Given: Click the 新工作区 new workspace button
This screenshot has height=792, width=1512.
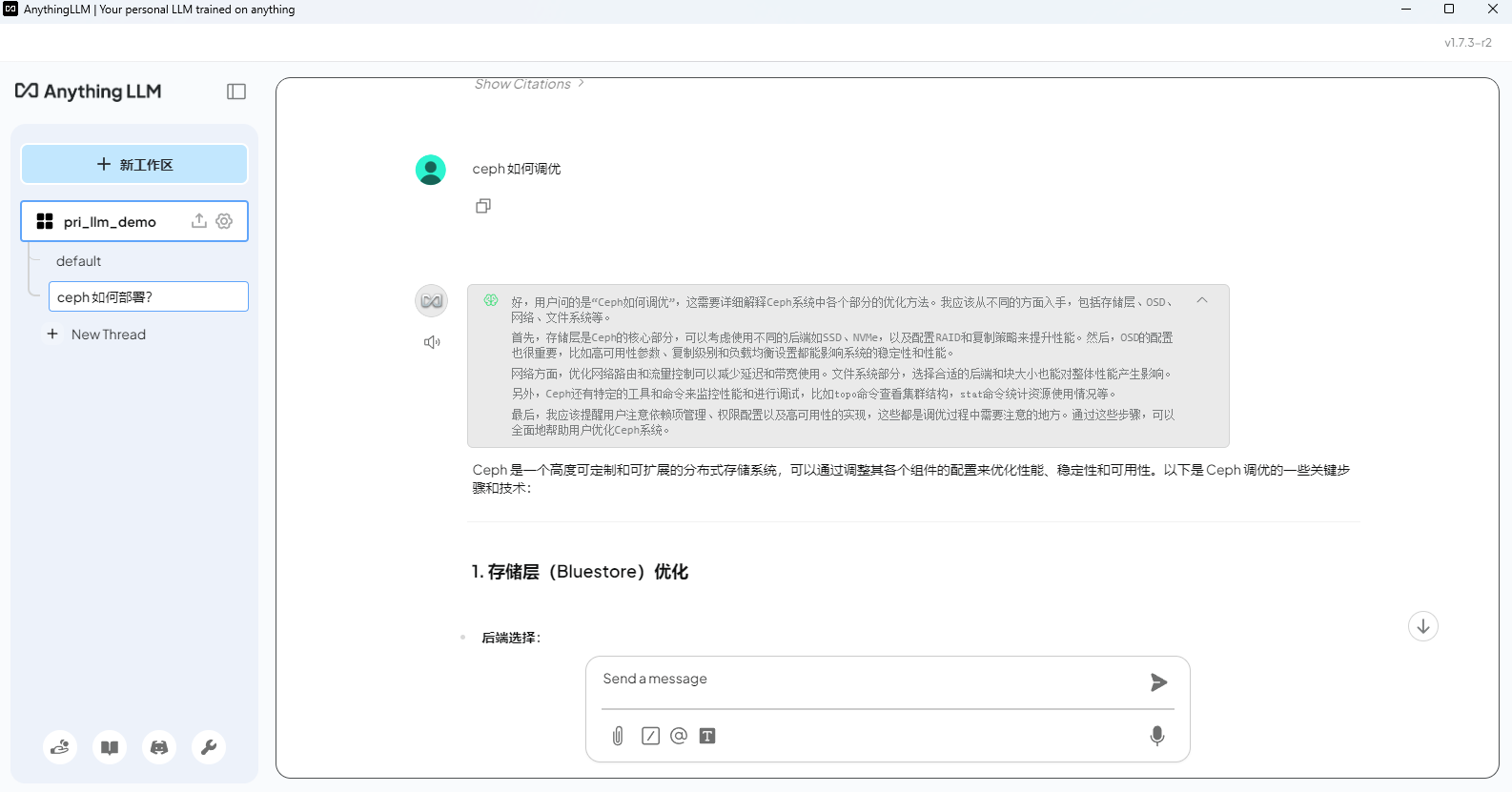Looking at the screenshot, I should [x=134, y=164].
